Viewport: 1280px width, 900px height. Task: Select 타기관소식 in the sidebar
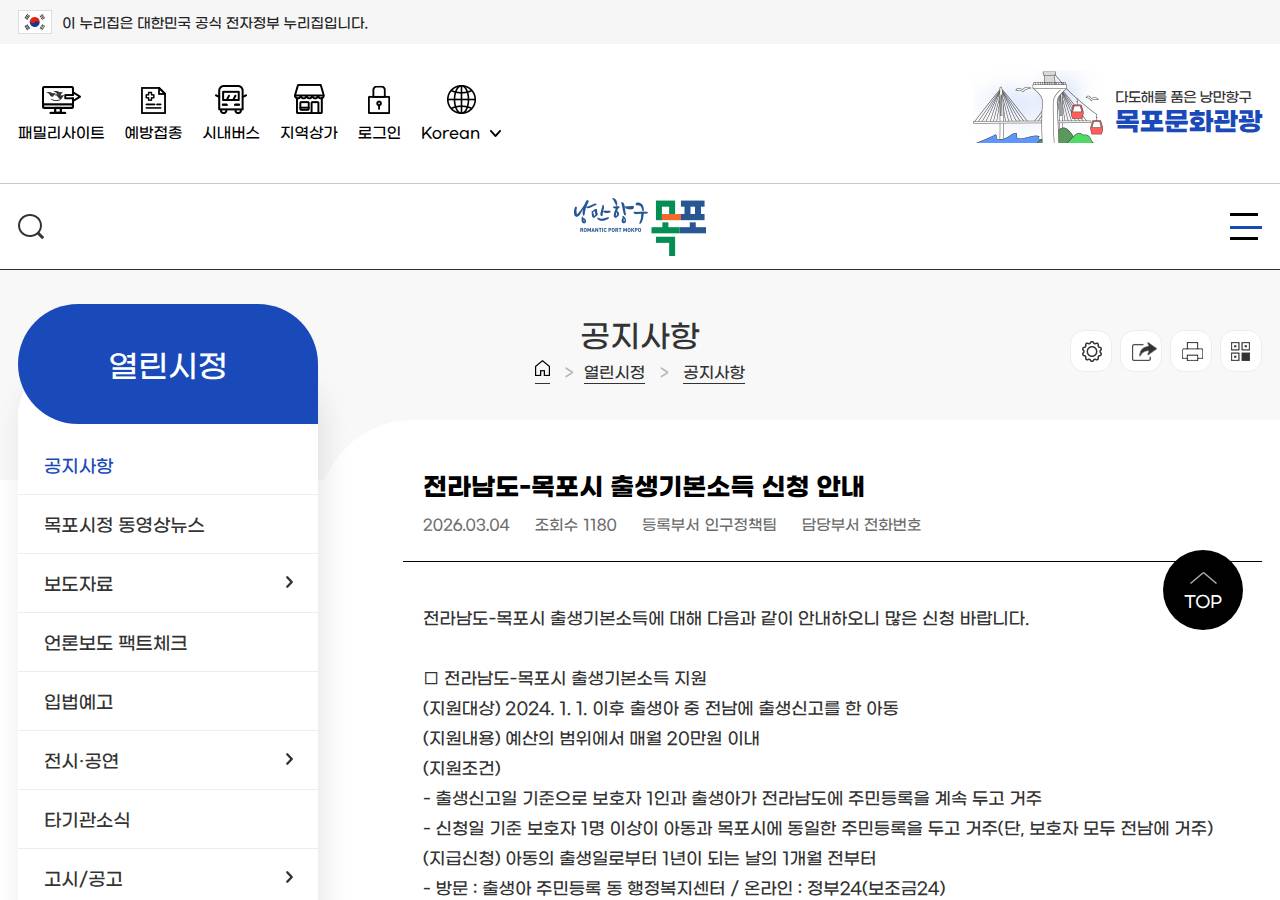point(168,819)
